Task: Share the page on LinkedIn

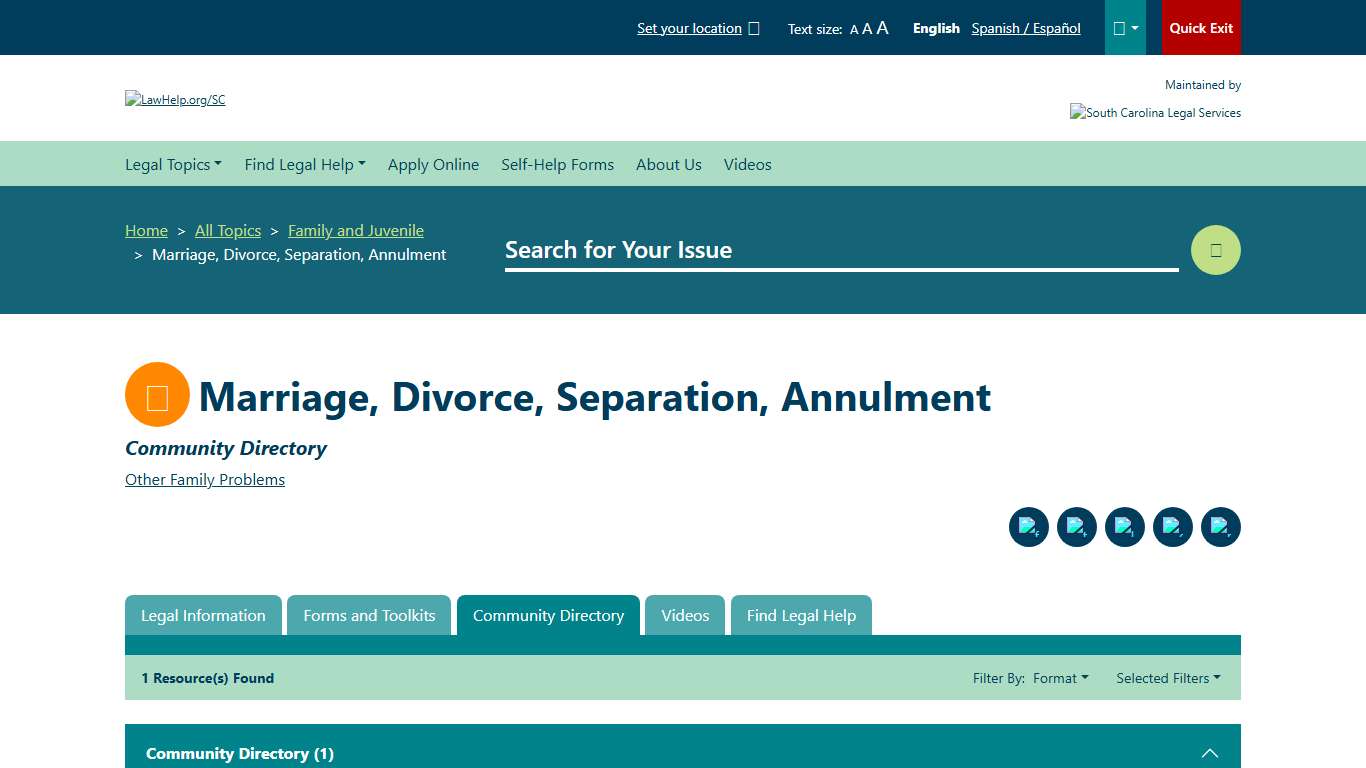Action: pos(1125,527)
